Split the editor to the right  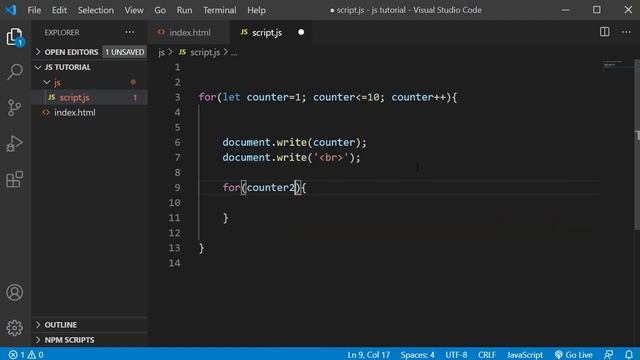[604, 32]
